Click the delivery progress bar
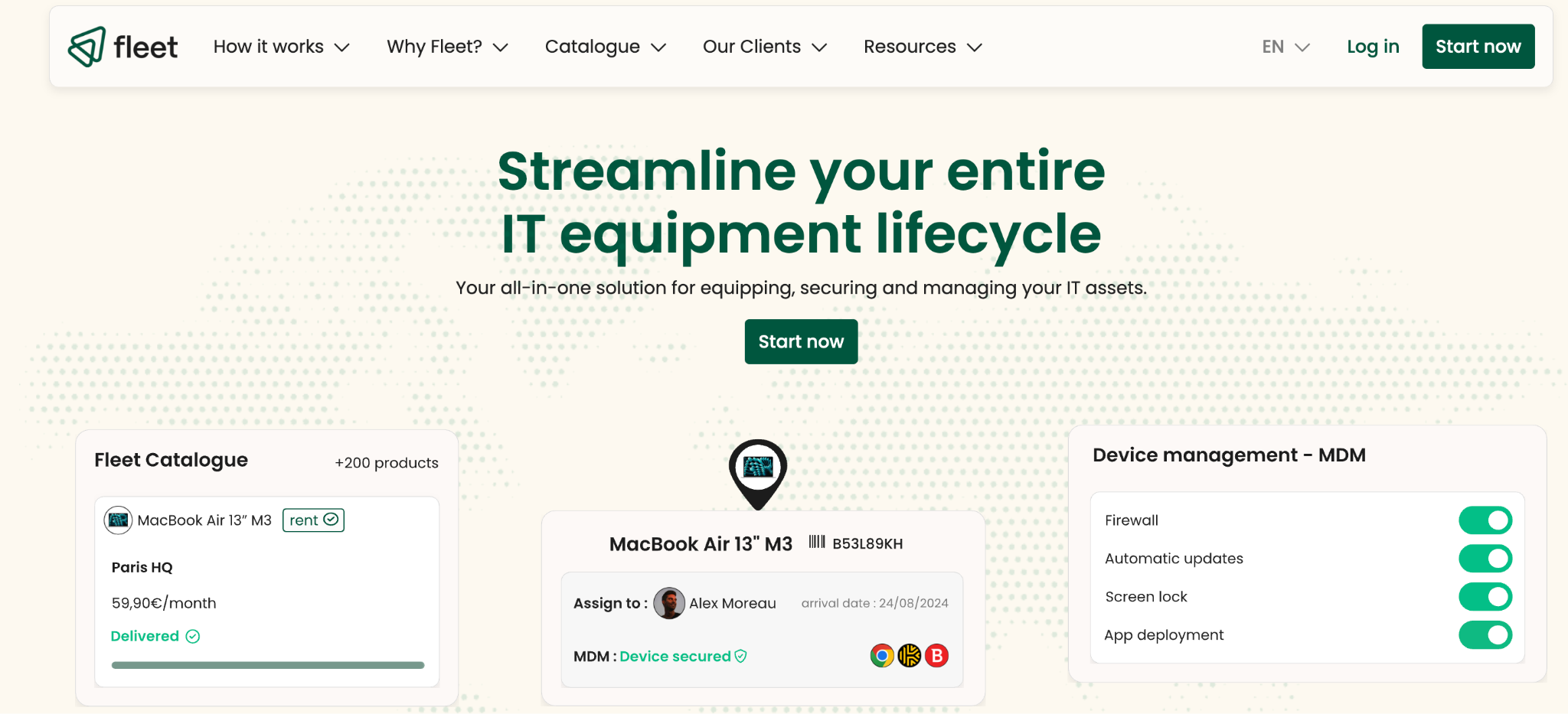The width and height of the screenshot is (1568, 714). pos(268,665)
